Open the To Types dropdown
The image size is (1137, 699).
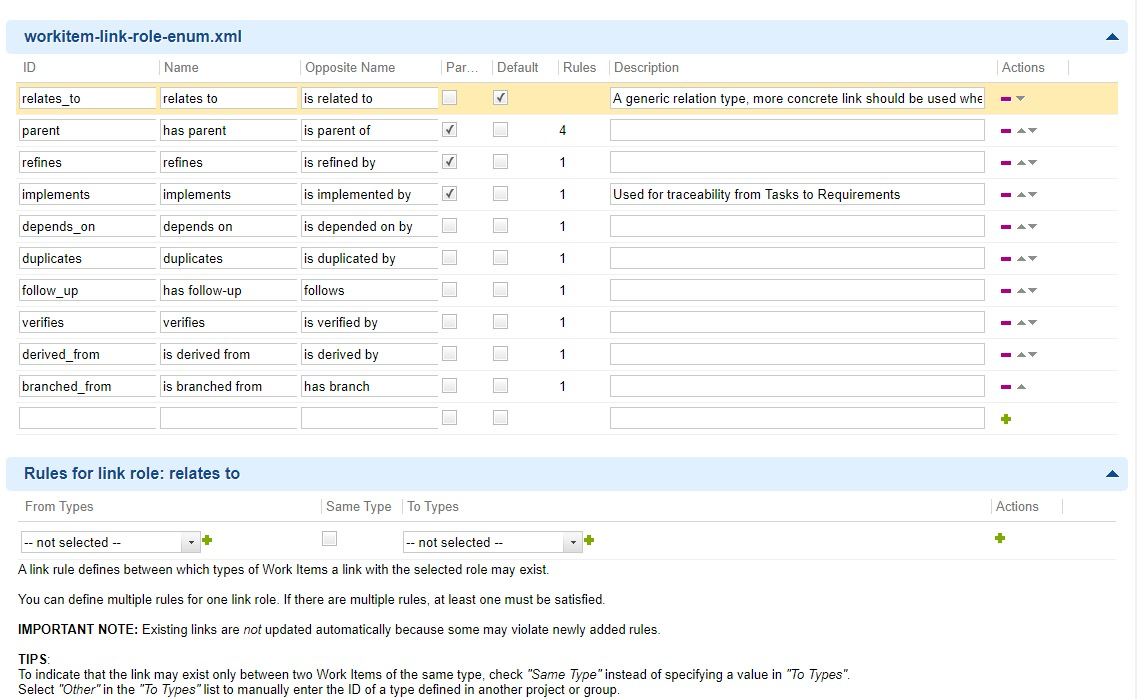click(571, 541)
